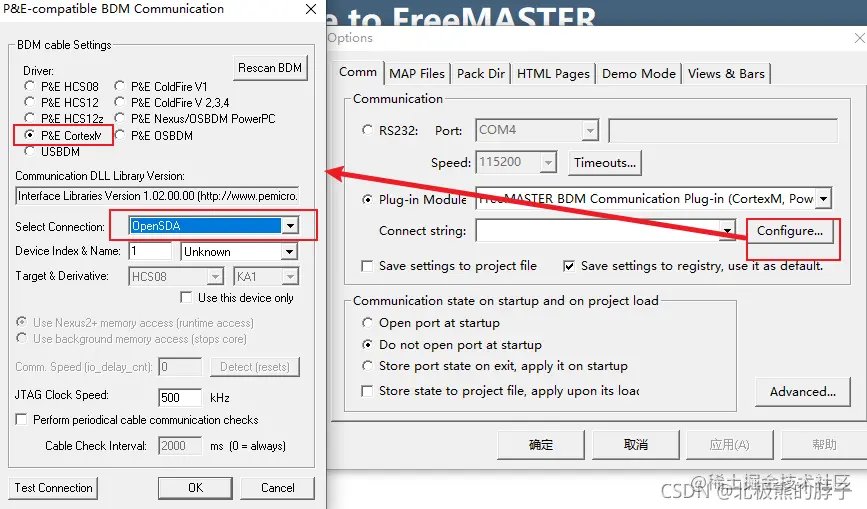Click OK in the BDM Communication dialog

coord(195,487)
